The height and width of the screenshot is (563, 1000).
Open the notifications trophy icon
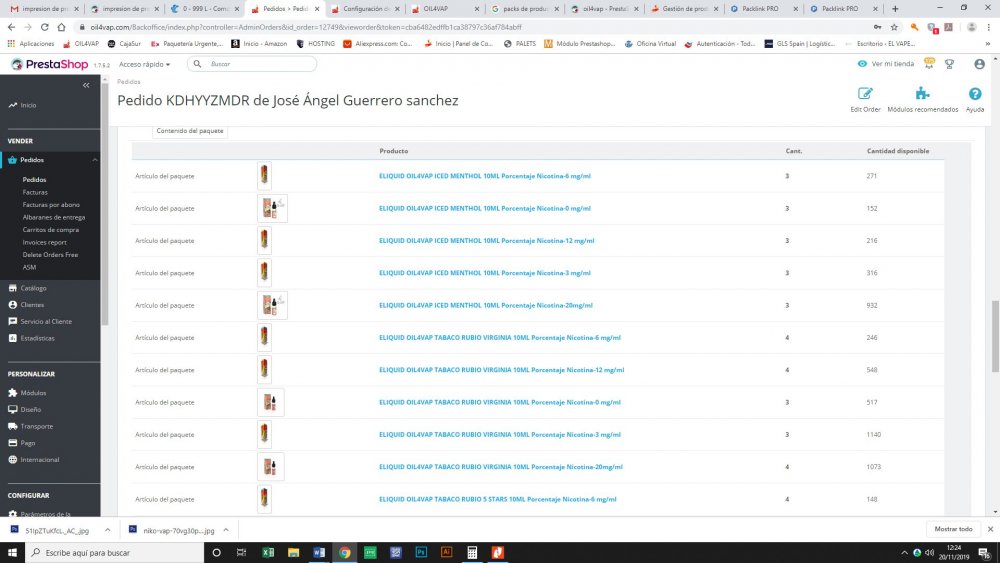tap(950, 64)
